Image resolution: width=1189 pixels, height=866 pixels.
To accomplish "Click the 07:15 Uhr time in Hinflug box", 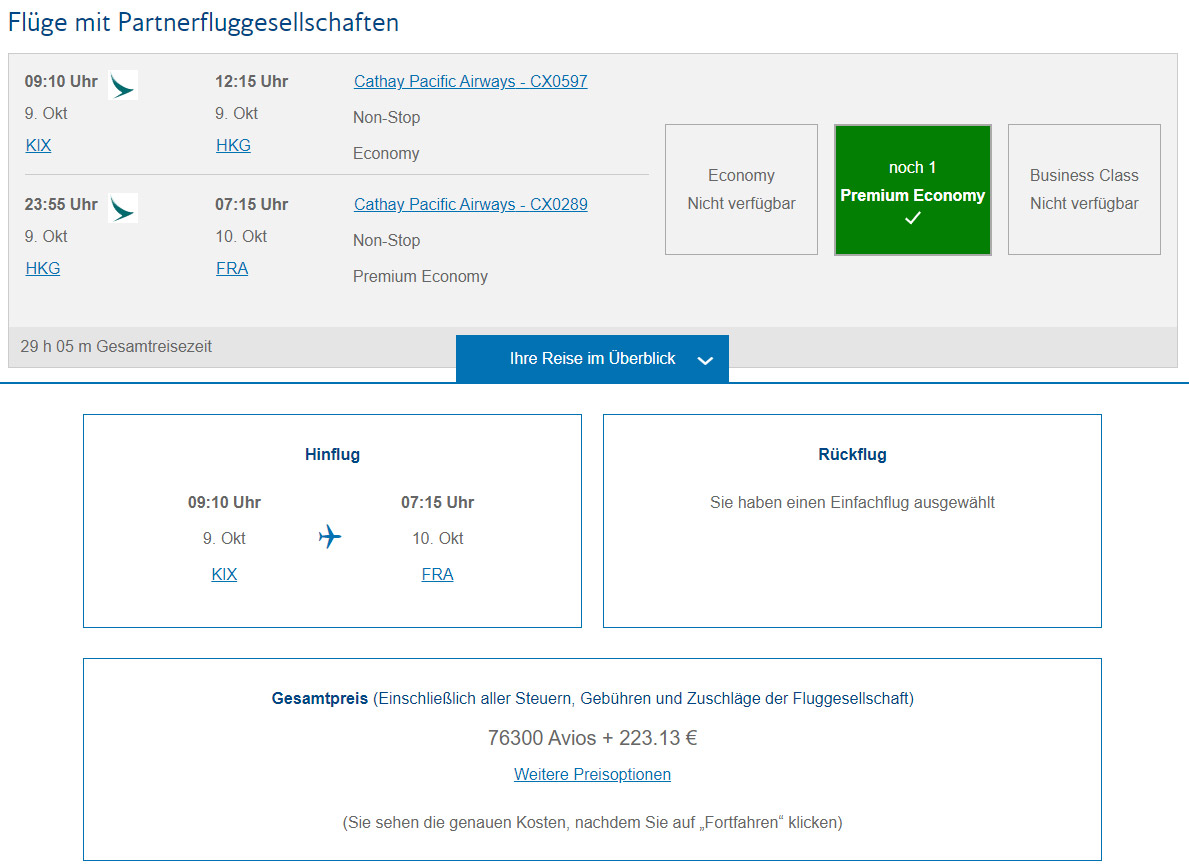I will coord(438,502).
